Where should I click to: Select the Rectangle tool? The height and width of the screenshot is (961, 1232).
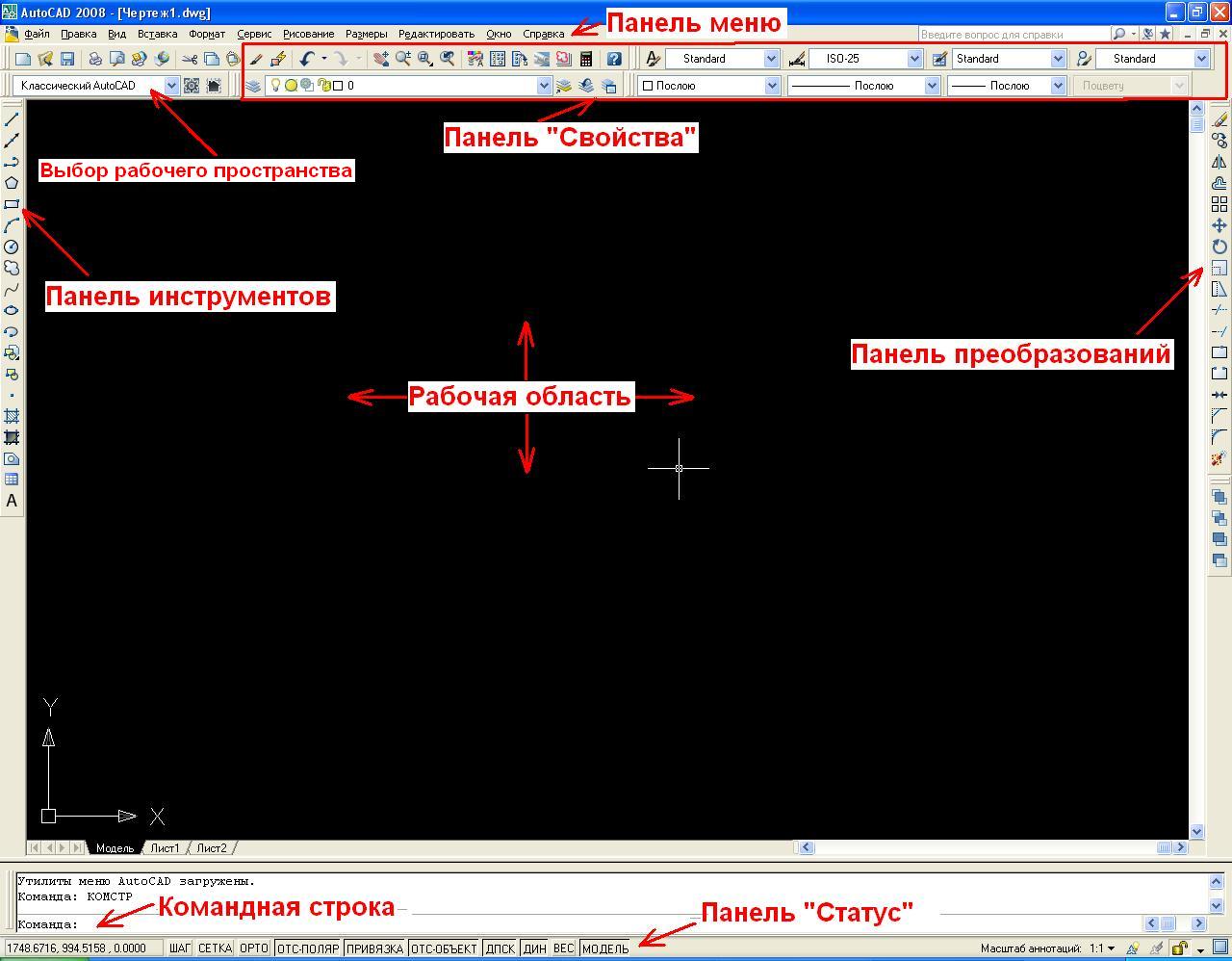click(x=12, y=204)
